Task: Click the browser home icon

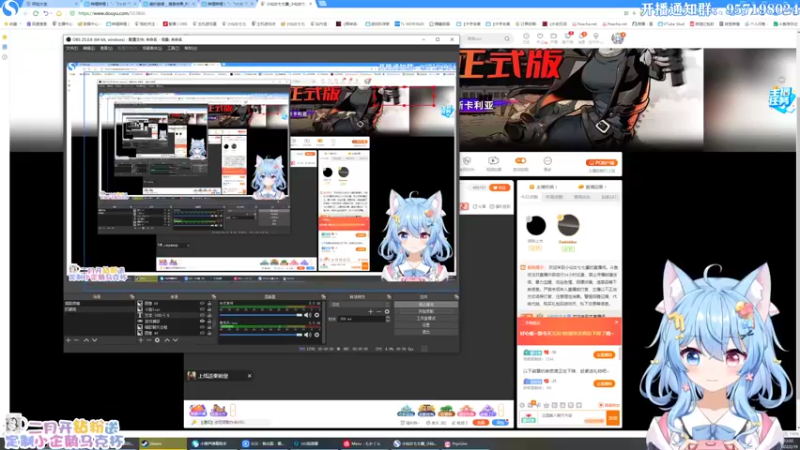Action: pyautogui.click(x=59, y=13)
